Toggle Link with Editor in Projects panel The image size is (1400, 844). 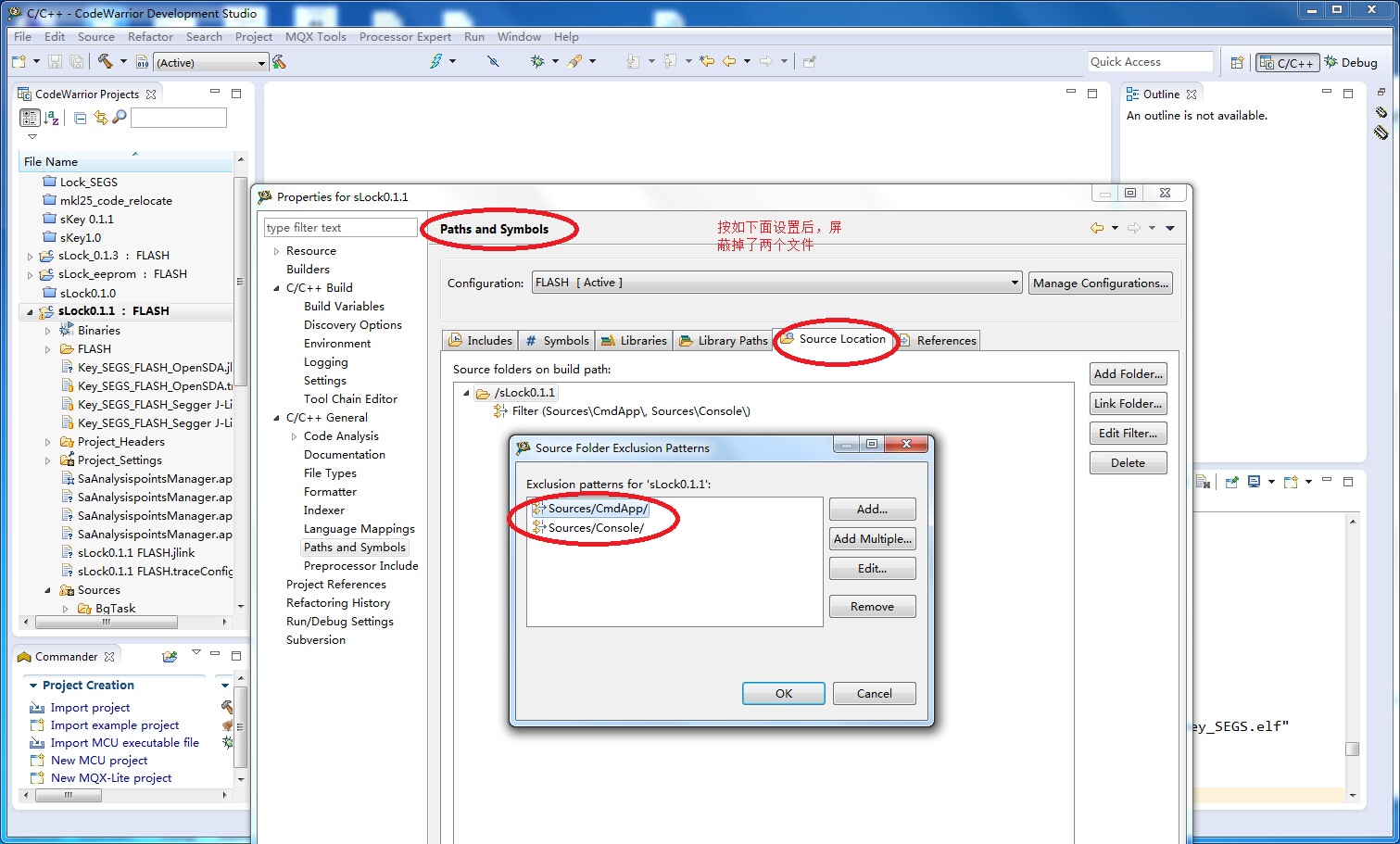pyautogui.click(x=100, y=118)
